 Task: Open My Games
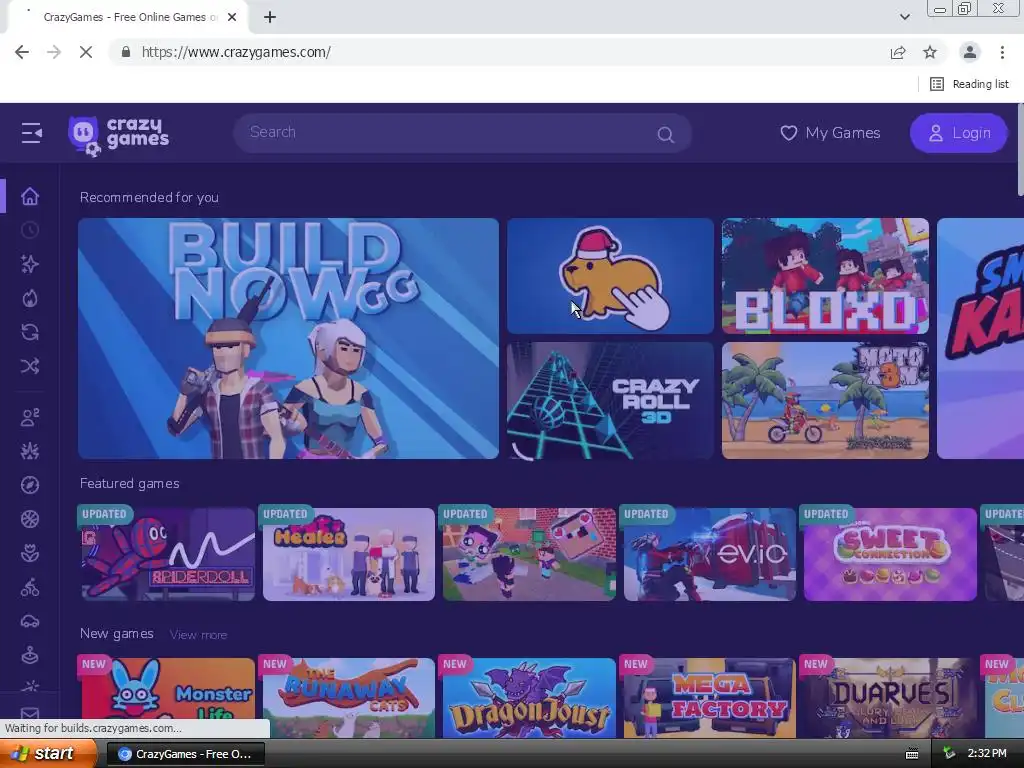(x=831, y=133)
